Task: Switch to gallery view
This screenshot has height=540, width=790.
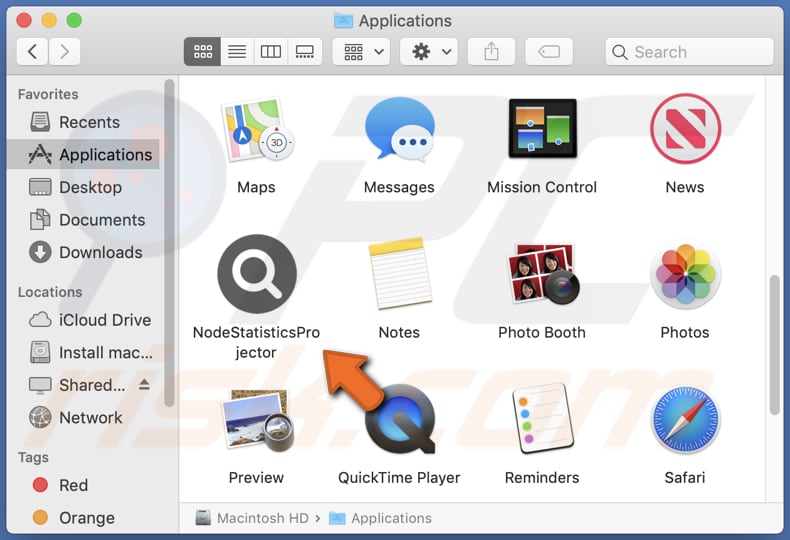Action: [x=304, y=51]
